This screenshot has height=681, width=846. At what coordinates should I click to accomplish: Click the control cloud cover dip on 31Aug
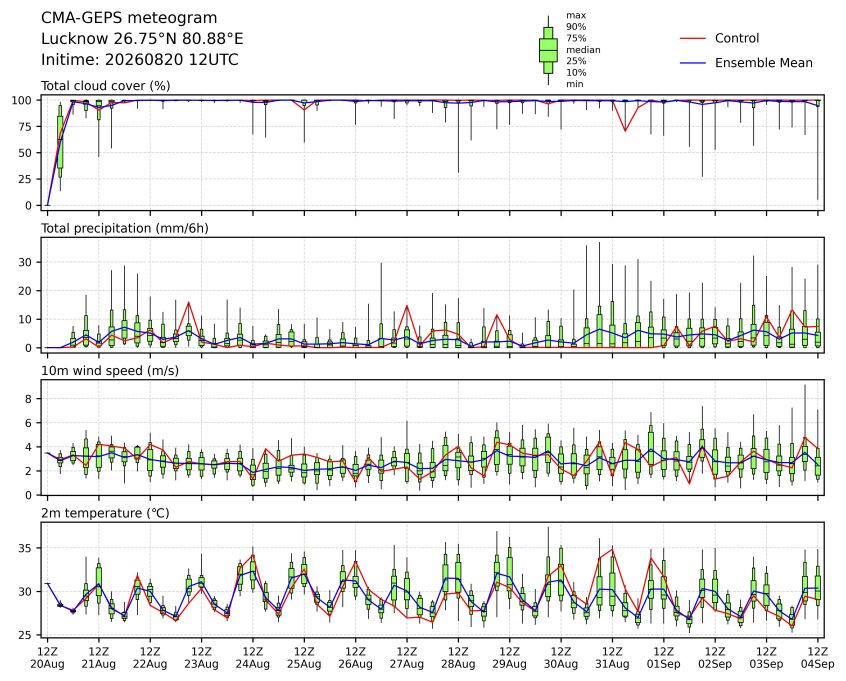pyautogui.click(x=625, y=131)
